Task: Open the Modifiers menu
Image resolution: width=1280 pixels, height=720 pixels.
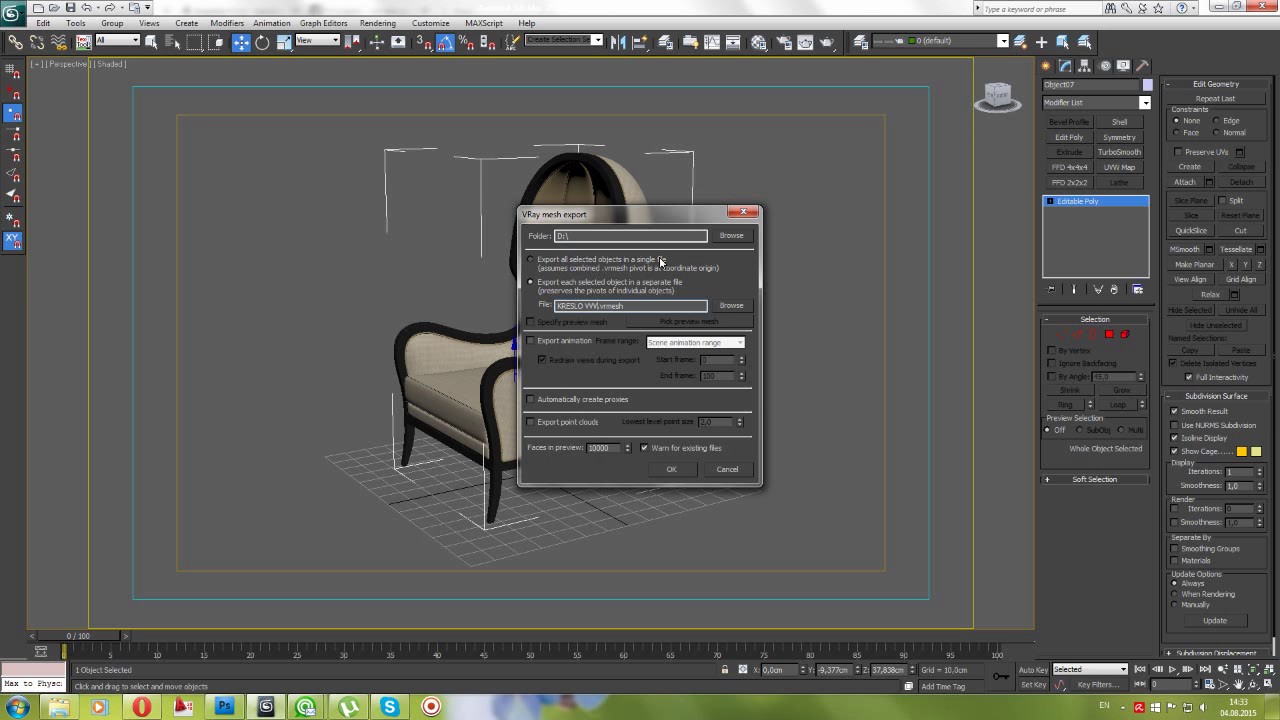Action: tap(227, 23)
